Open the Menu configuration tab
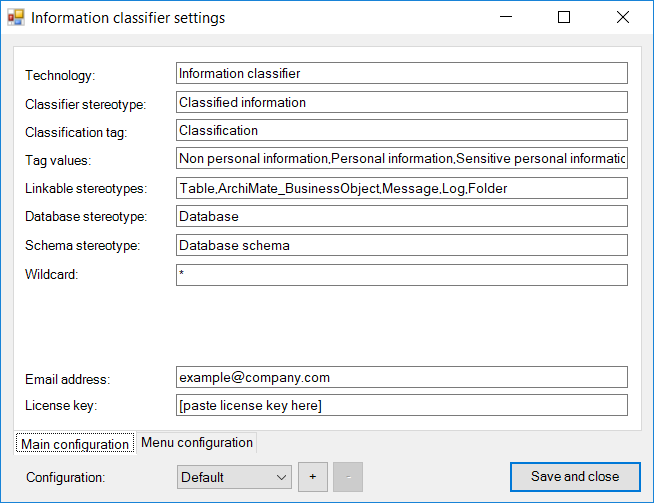 196,442
